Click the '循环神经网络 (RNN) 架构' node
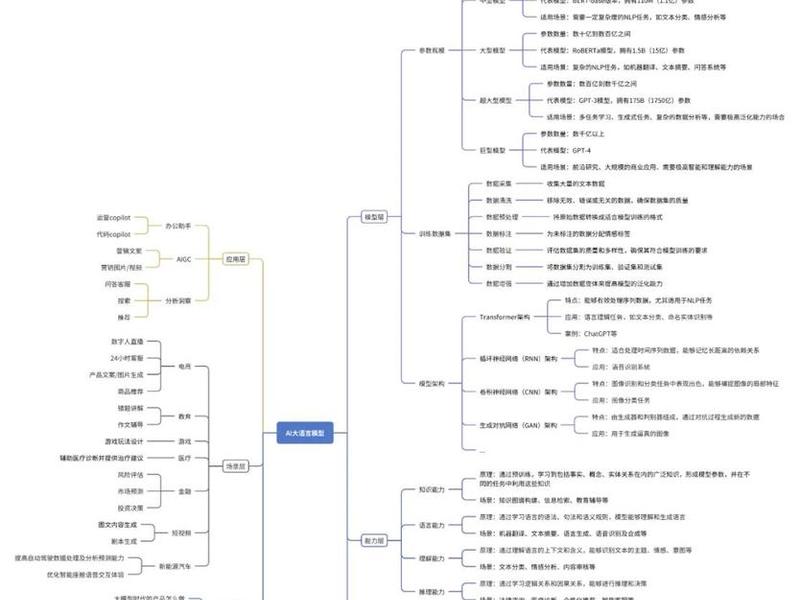800x600 pixels. coord(518,359)
